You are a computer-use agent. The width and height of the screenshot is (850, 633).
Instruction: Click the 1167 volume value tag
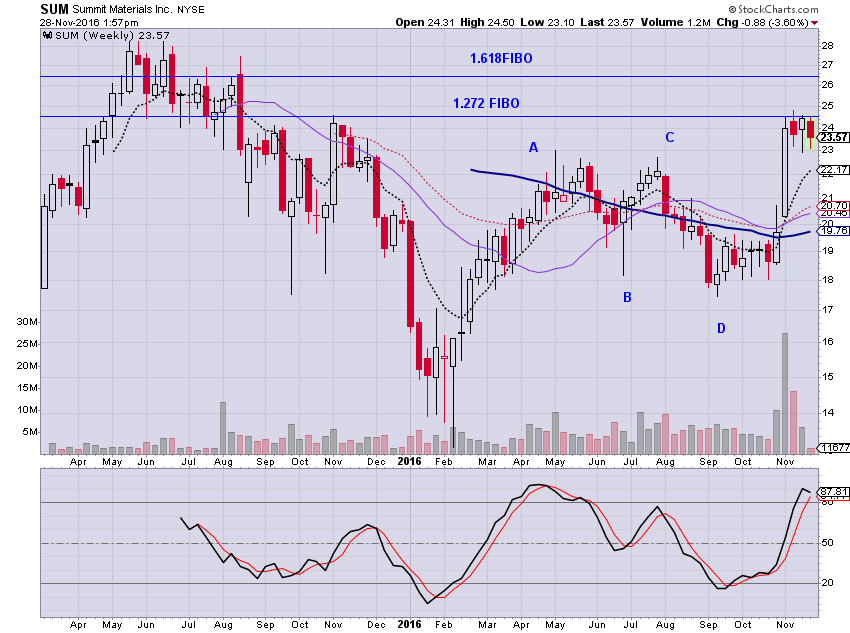(x=834, y=448)
